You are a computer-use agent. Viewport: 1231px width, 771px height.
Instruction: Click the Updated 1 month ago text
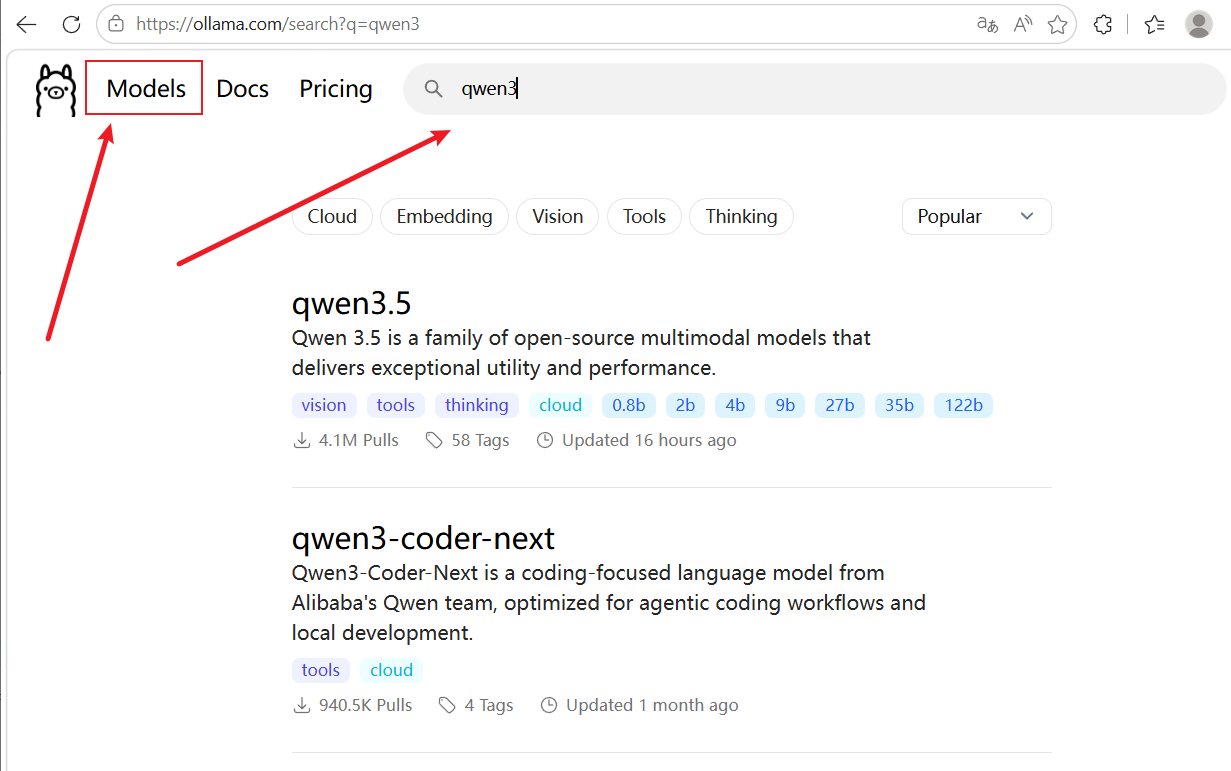[640, 705]
